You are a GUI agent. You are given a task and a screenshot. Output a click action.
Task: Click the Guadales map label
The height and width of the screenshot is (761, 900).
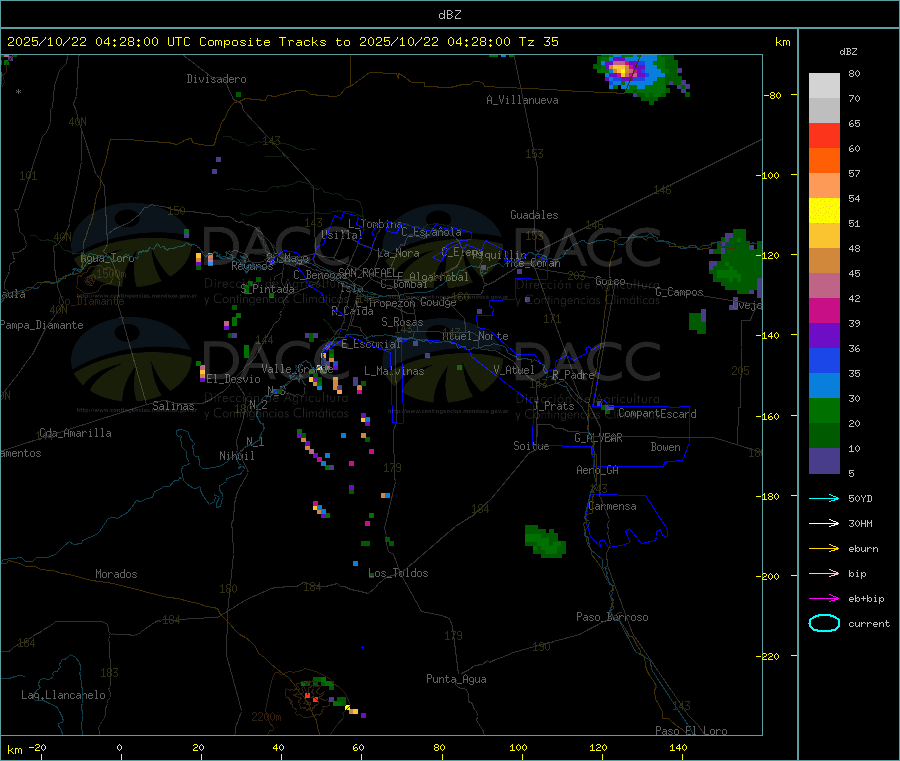pyautogui.click(x=534, y=215)
